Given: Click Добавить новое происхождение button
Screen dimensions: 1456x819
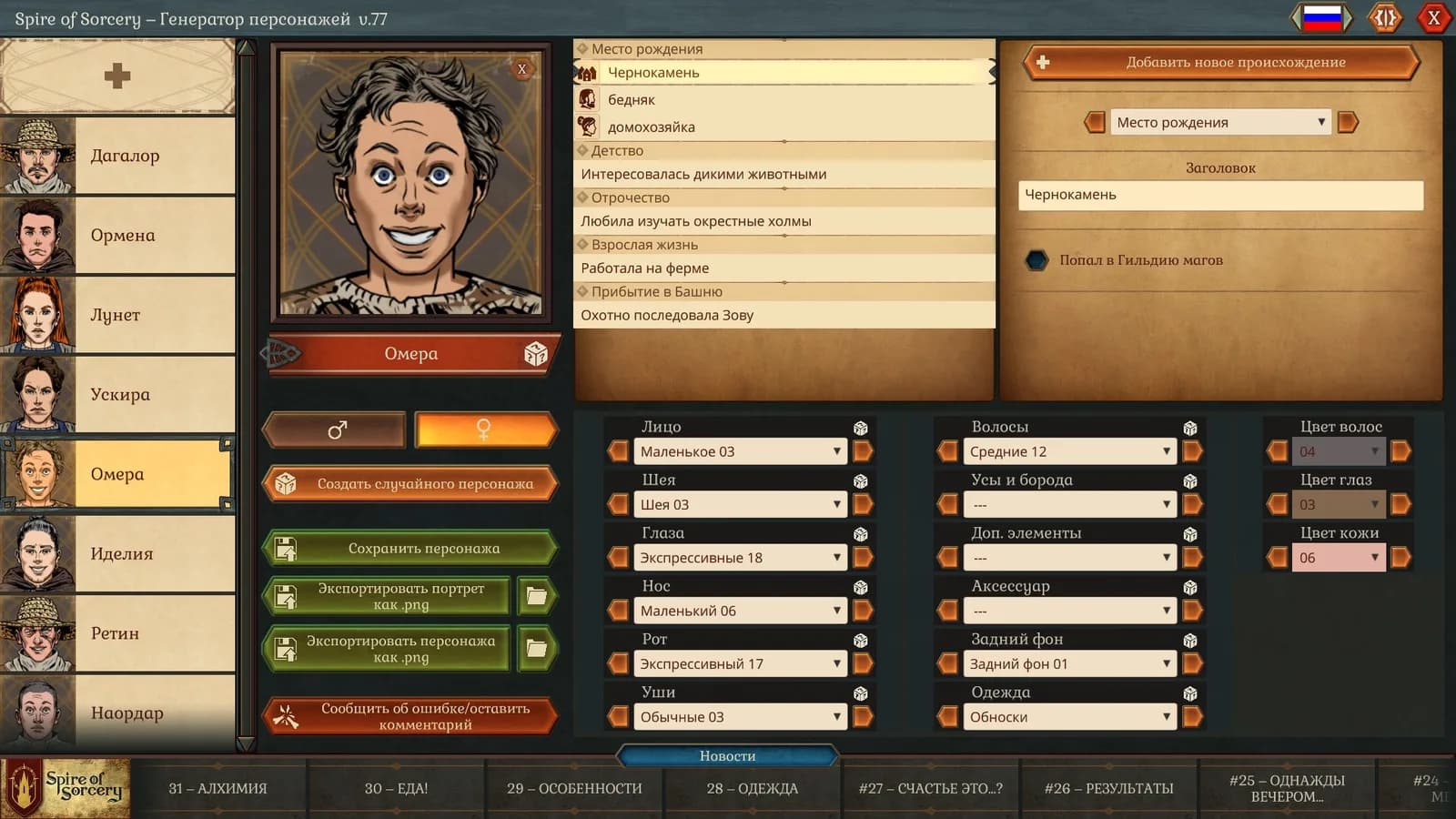Looking at the screenshot, I should [1220, 63].
